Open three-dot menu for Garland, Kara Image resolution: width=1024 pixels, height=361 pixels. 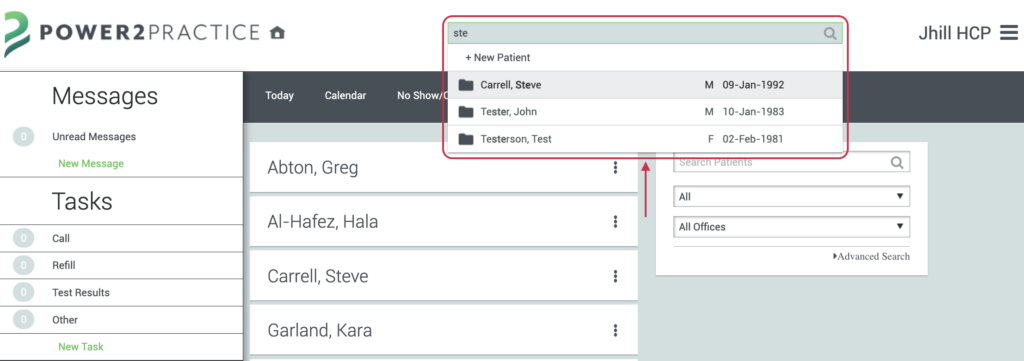pyautogui.click(x=615, y=330)
